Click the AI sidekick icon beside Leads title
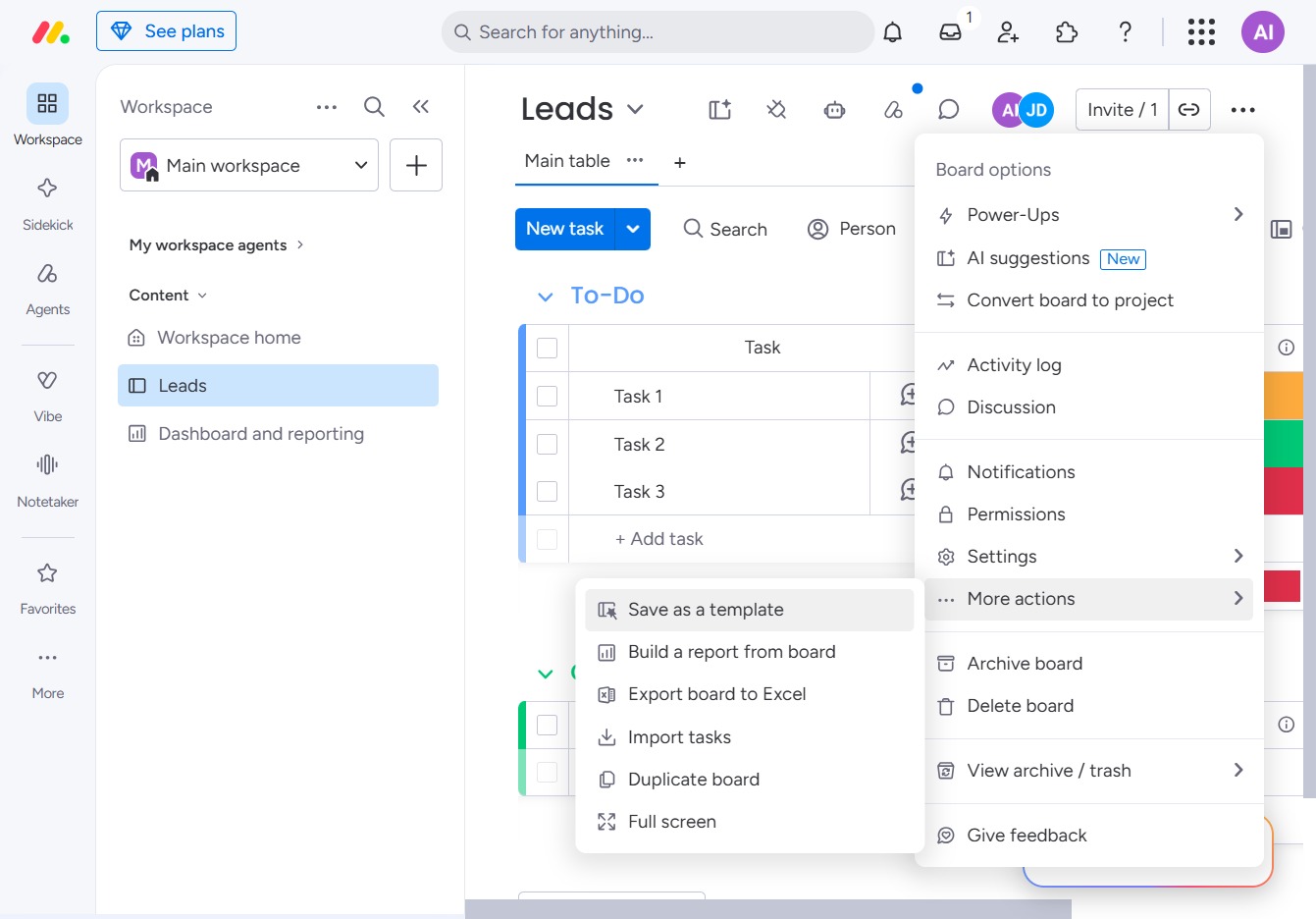 tap(720, 110)
